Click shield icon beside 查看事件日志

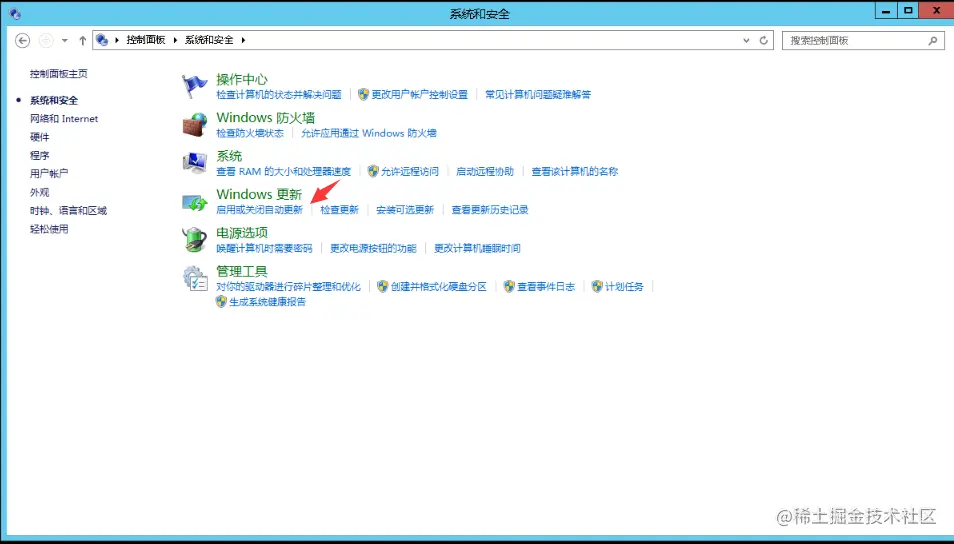[x=509, y=286]
